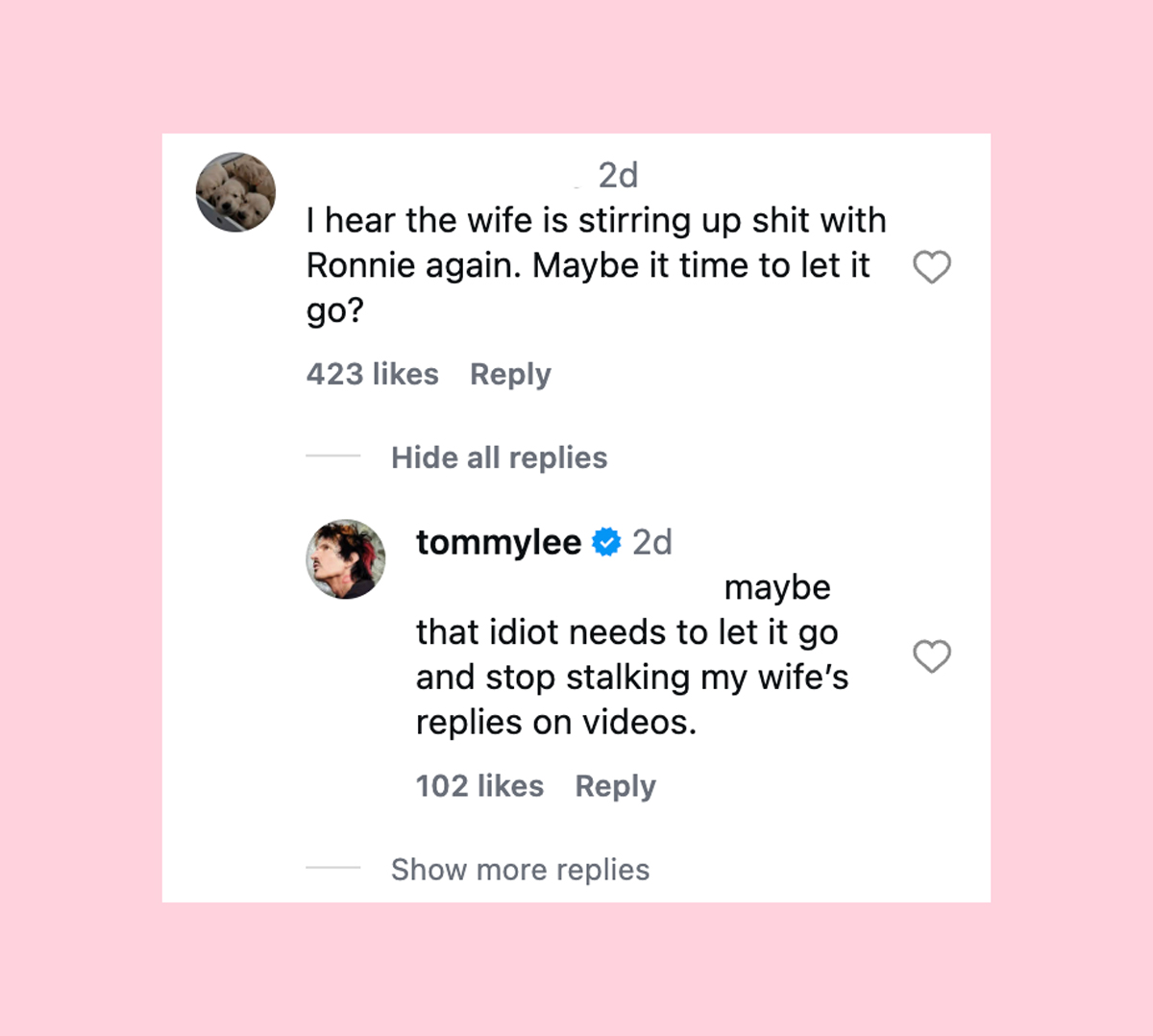Expand 'Show more replies'
The width and height of the screenshot is (1153, 1036).
coord(520,870)
